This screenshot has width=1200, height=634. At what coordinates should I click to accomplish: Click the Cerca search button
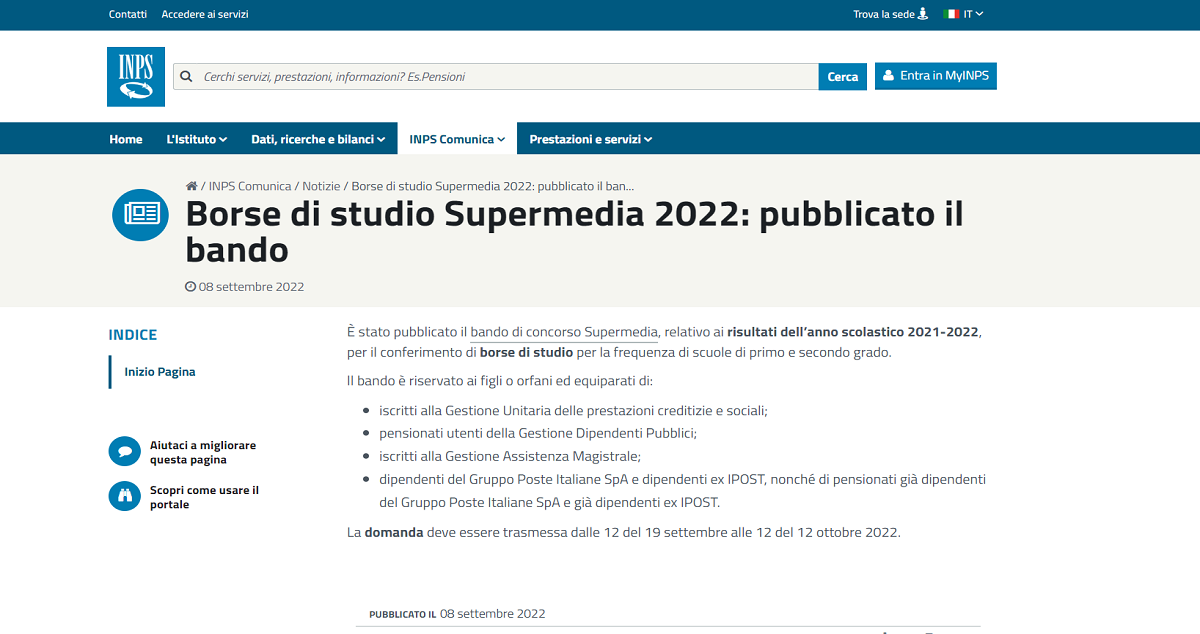click(x=843, y=76)
